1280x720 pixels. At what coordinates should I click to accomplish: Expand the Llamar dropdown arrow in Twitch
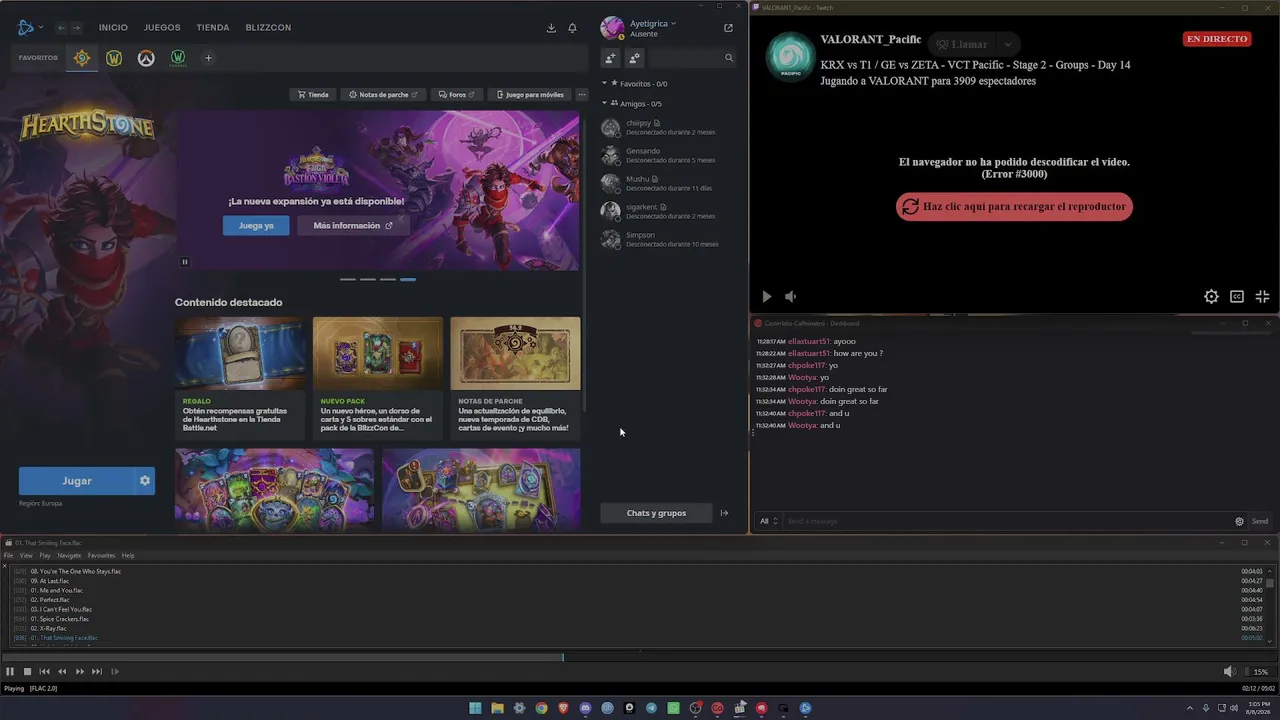tap(1008, 44)
